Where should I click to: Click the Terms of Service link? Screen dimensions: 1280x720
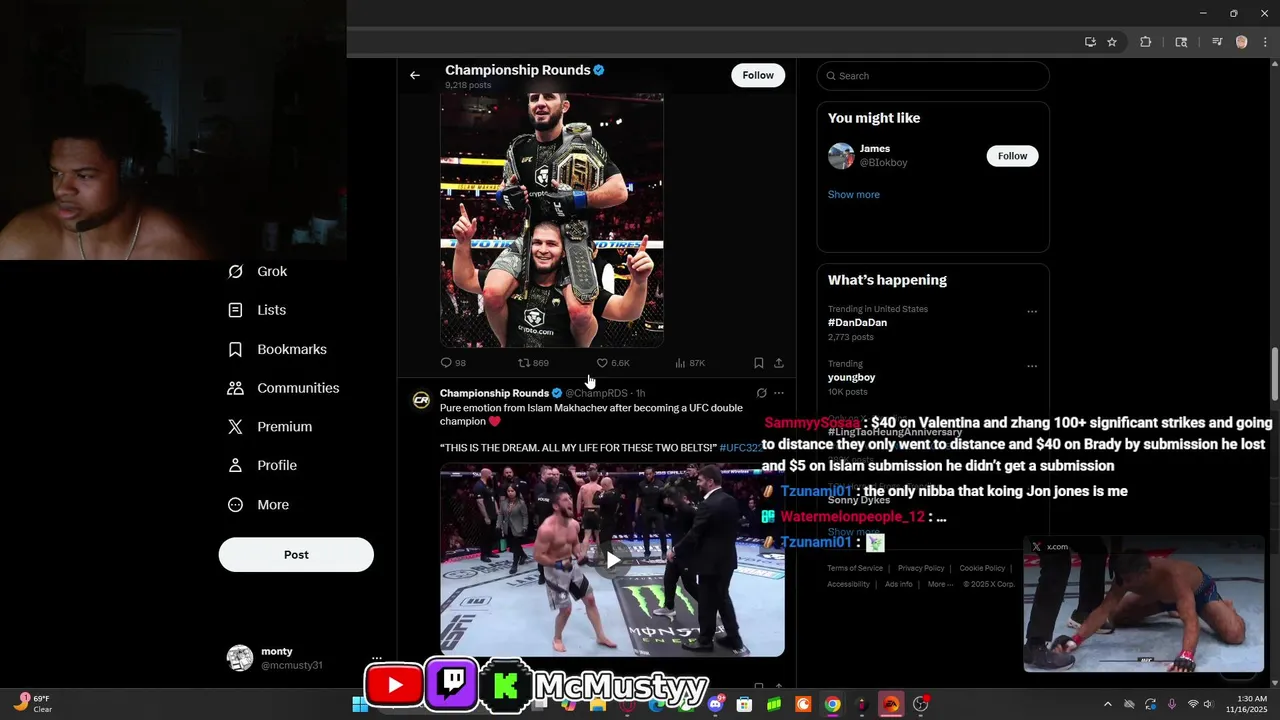[x=855, y=568]
